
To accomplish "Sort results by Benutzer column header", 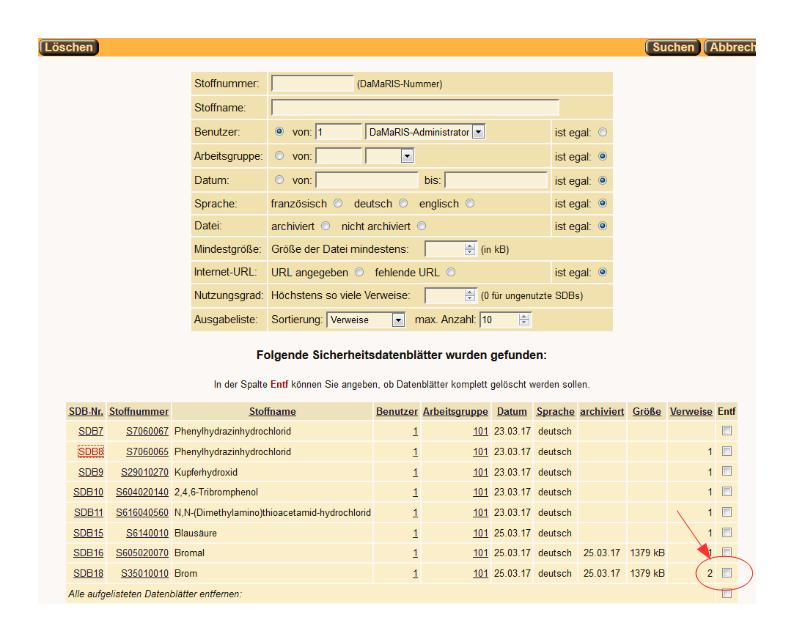I will (396, 412).
